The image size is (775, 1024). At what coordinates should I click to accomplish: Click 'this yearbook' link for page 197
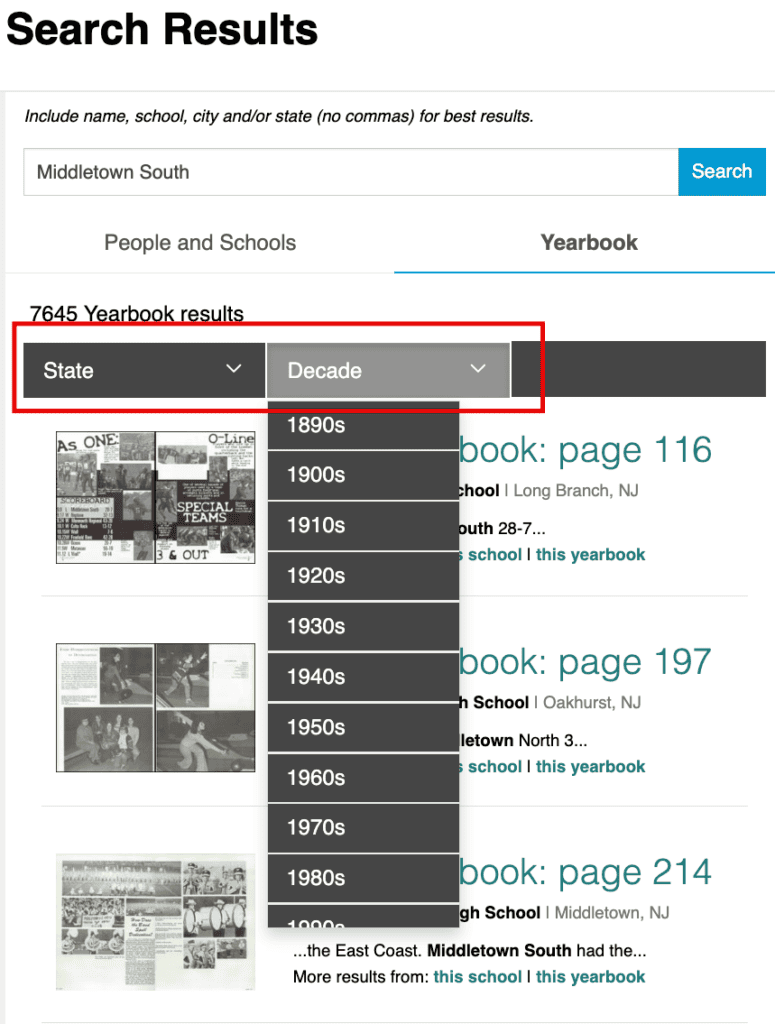[590, 767]
